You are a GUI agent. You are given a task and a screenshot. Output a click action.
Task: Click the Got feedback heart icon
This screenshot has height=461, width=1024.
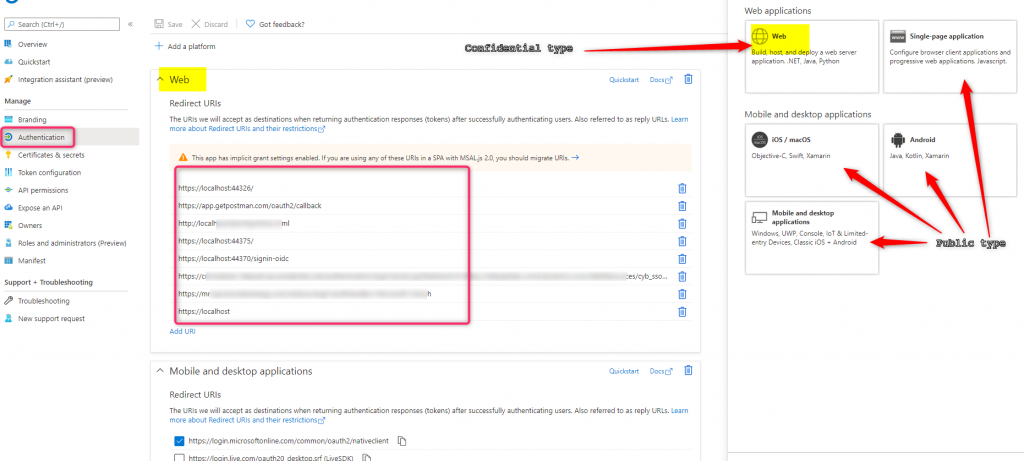click(249, 24)
